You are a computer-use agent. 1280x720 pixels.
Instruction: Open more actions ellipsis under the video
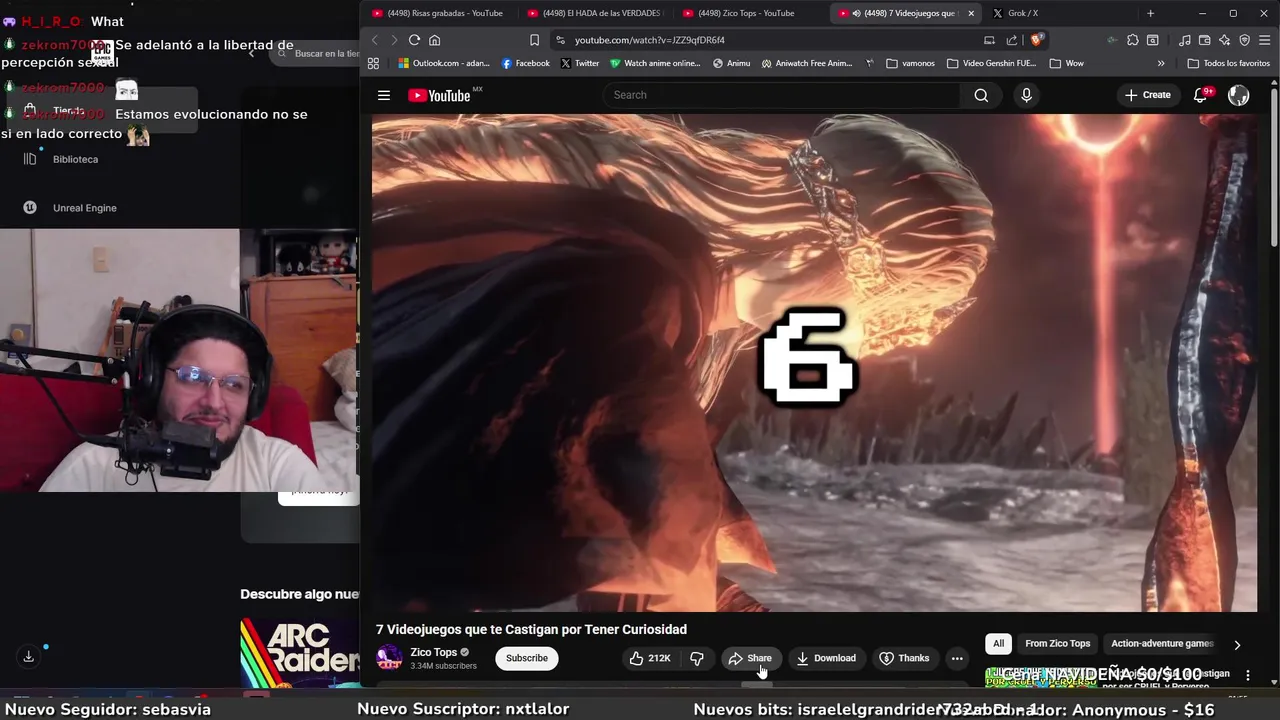957,658
